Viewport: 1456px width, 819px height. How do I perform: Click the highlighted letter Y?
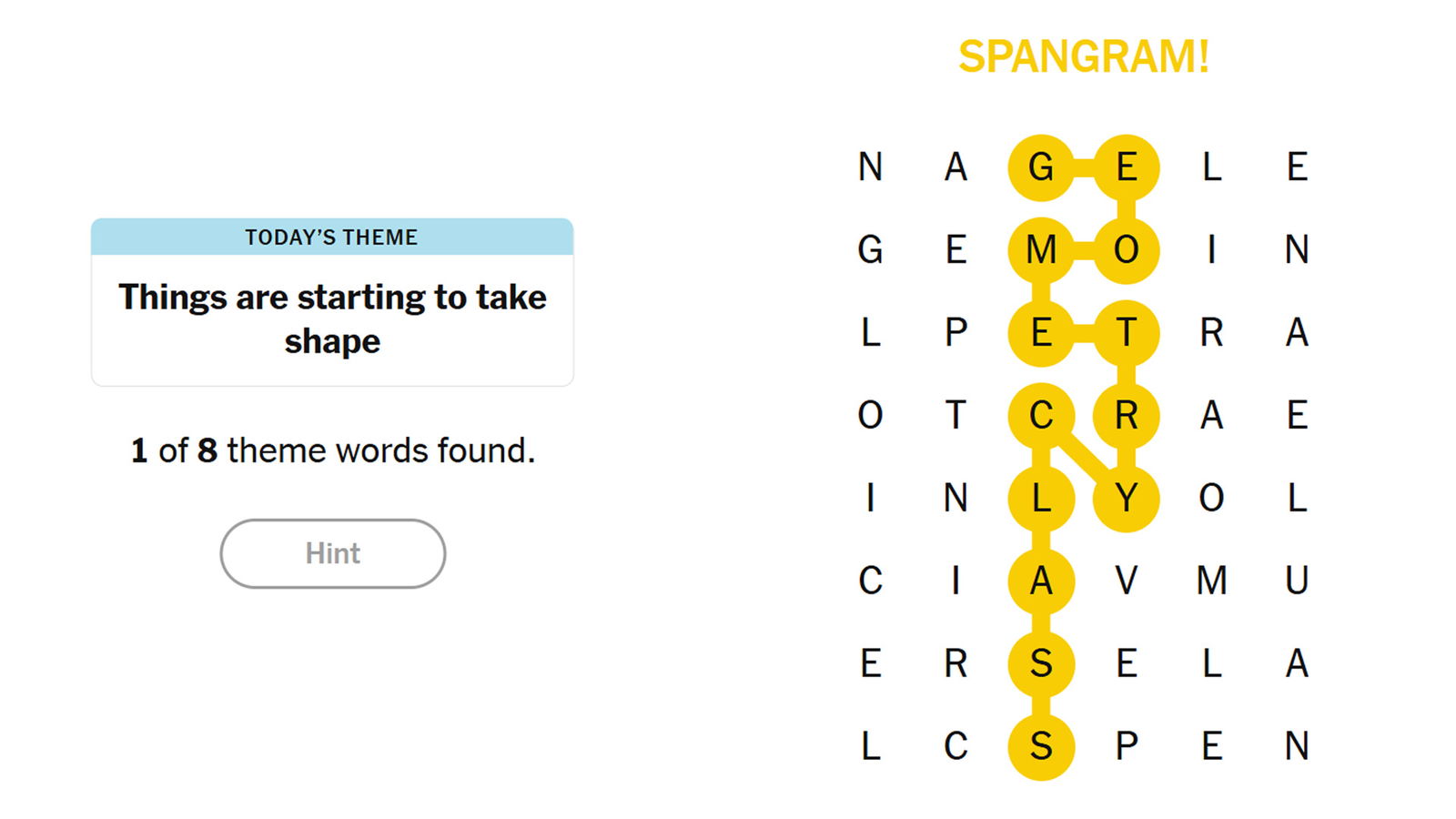click(x=1127, y=499)
